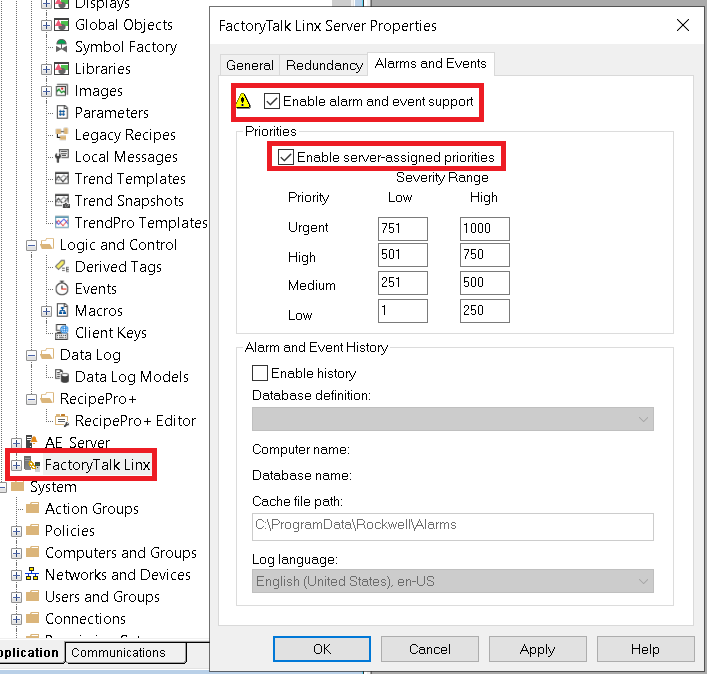
Task: Collapse the RecipePro+ node
Action: pos(31,399)
